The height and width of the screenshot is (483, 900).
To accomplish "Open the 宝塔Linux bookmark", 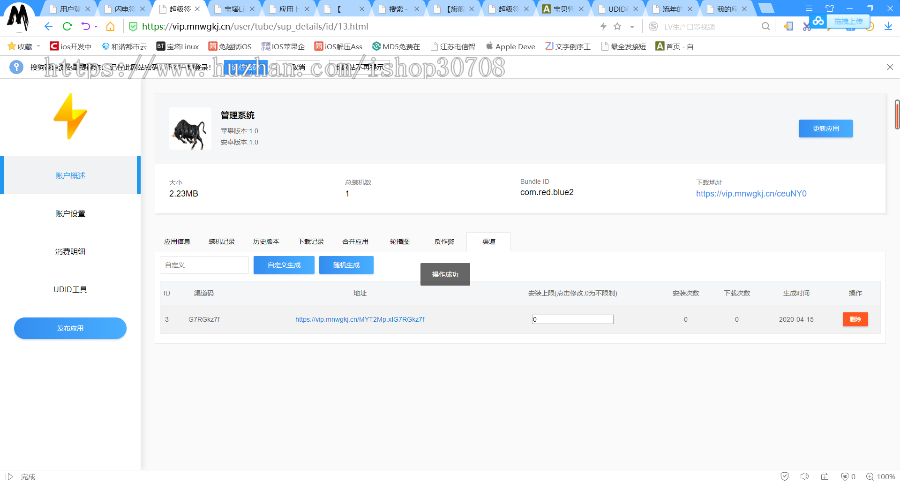I will [177, 47].
